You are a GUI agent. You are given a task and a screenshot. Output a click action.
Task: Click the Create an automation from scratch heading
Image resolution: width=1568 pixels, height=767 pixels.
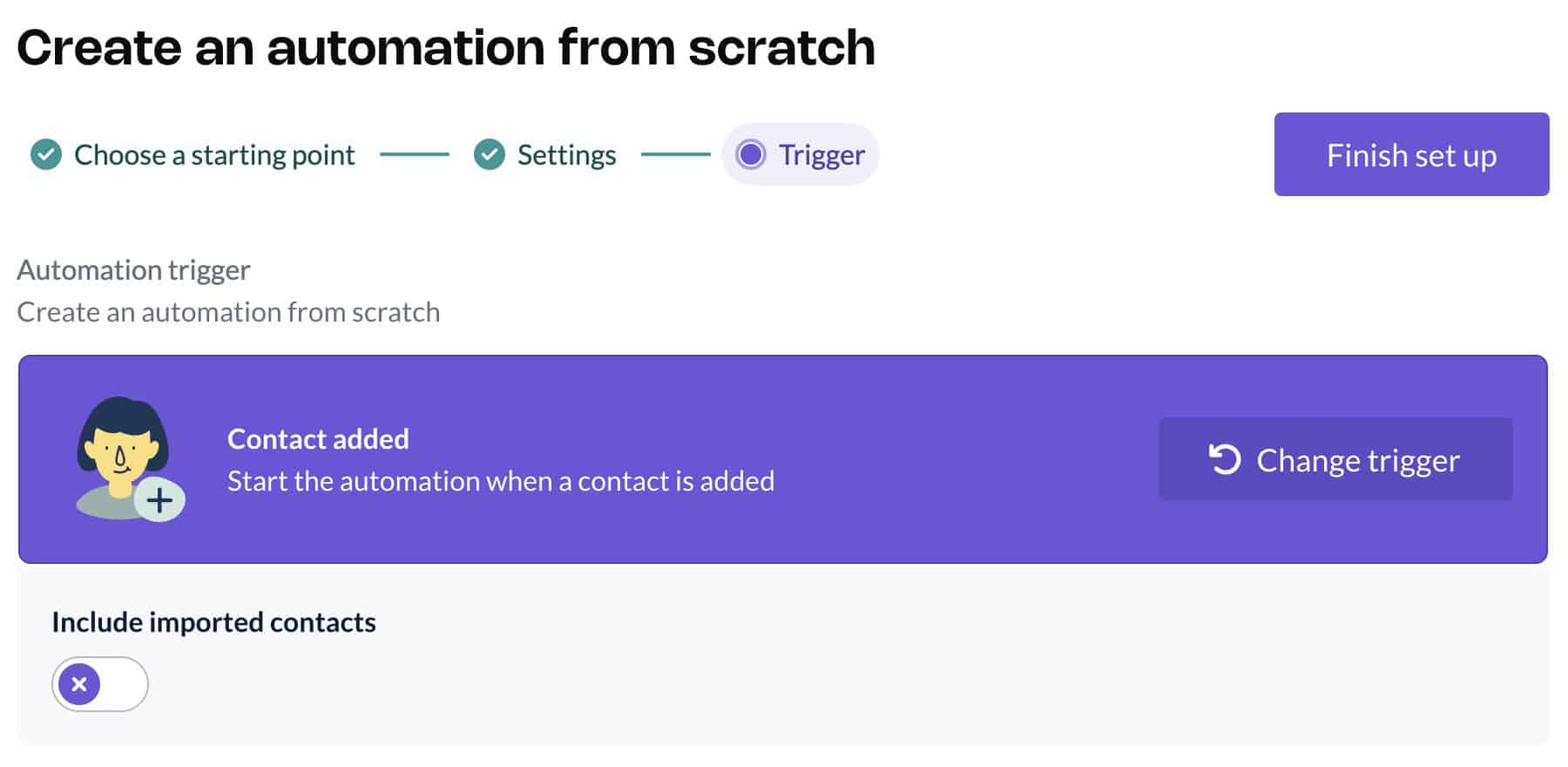(x=448, y=47)
